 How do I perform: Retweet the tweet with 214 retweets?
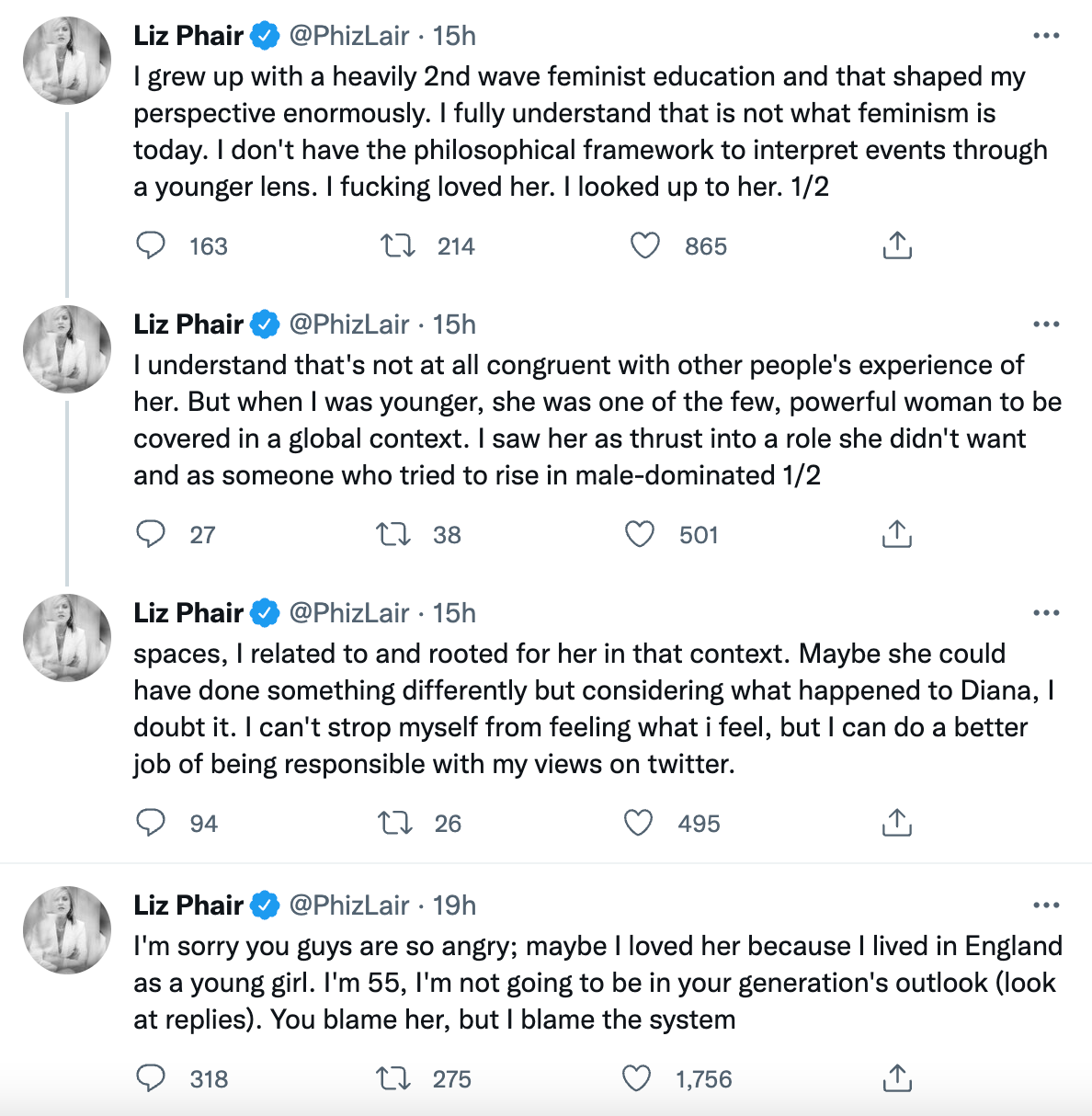[x=398, y=245]
